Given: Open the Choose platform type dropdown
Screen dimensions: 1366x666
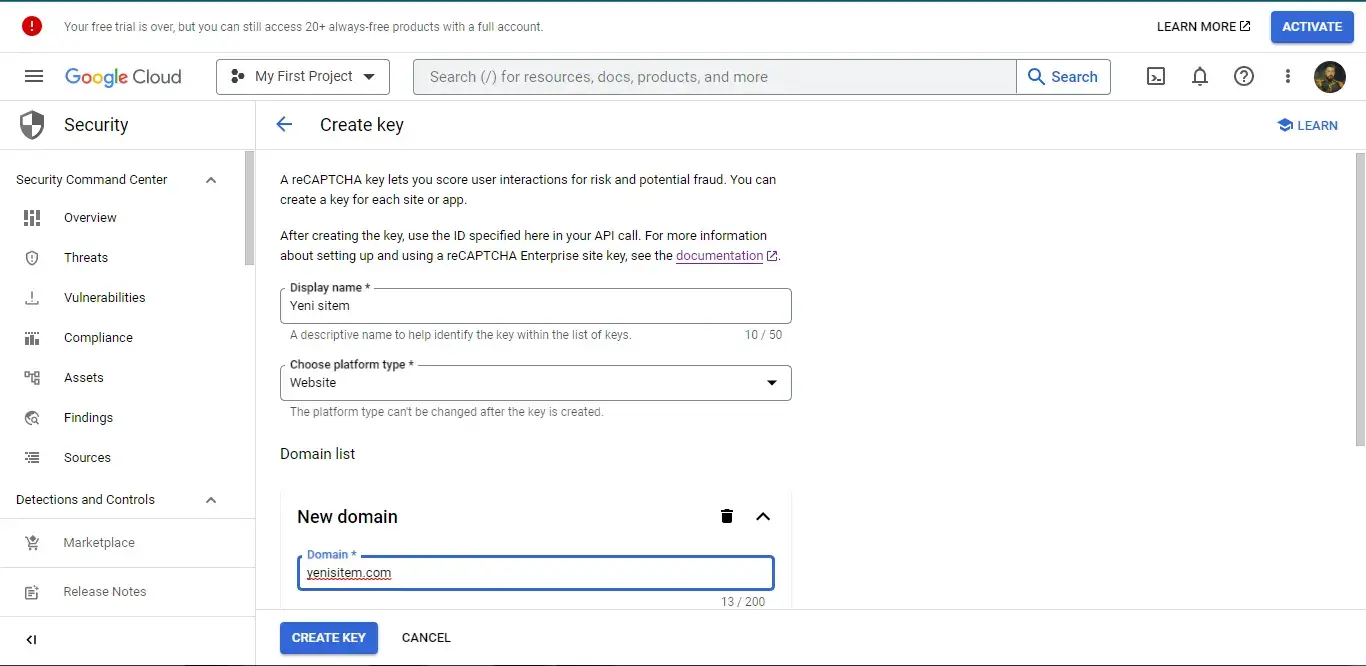Looking at the screenshot, I should pyautogui.click(x=536, y=383).
